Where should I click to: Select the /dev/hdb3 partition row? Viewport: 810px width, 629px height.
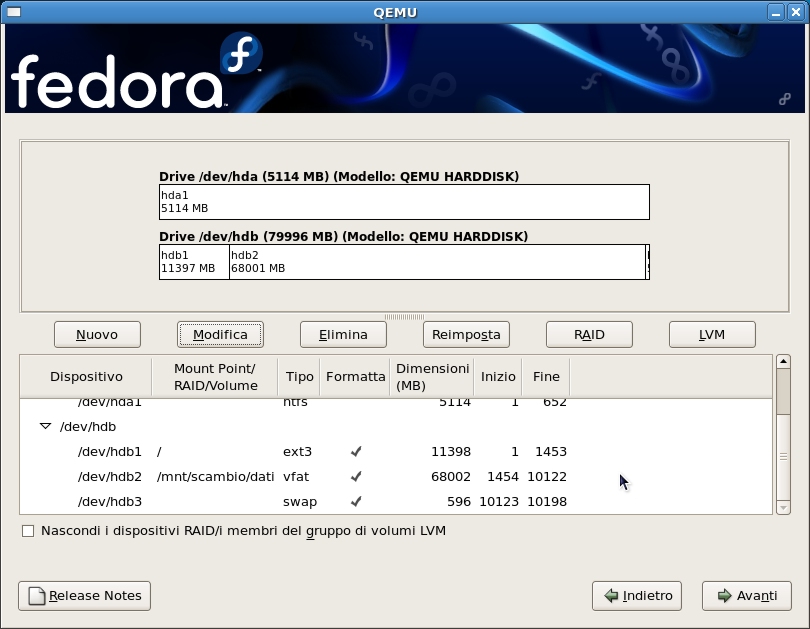pos(396,501)
